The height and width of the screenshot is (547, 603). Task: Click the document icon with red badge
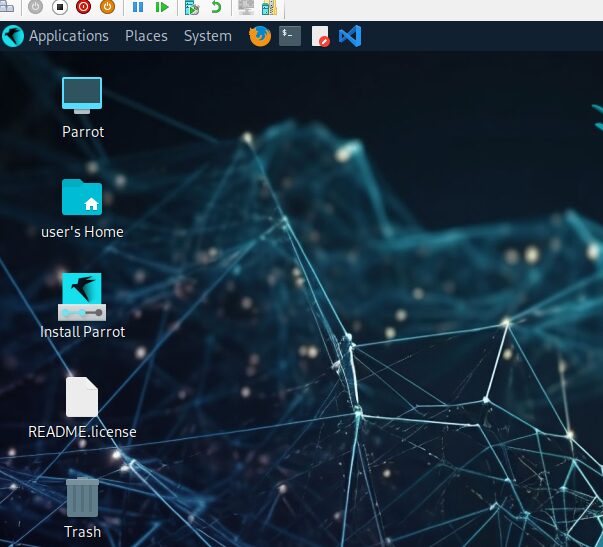pyautogui.click(x=320, y=37)
